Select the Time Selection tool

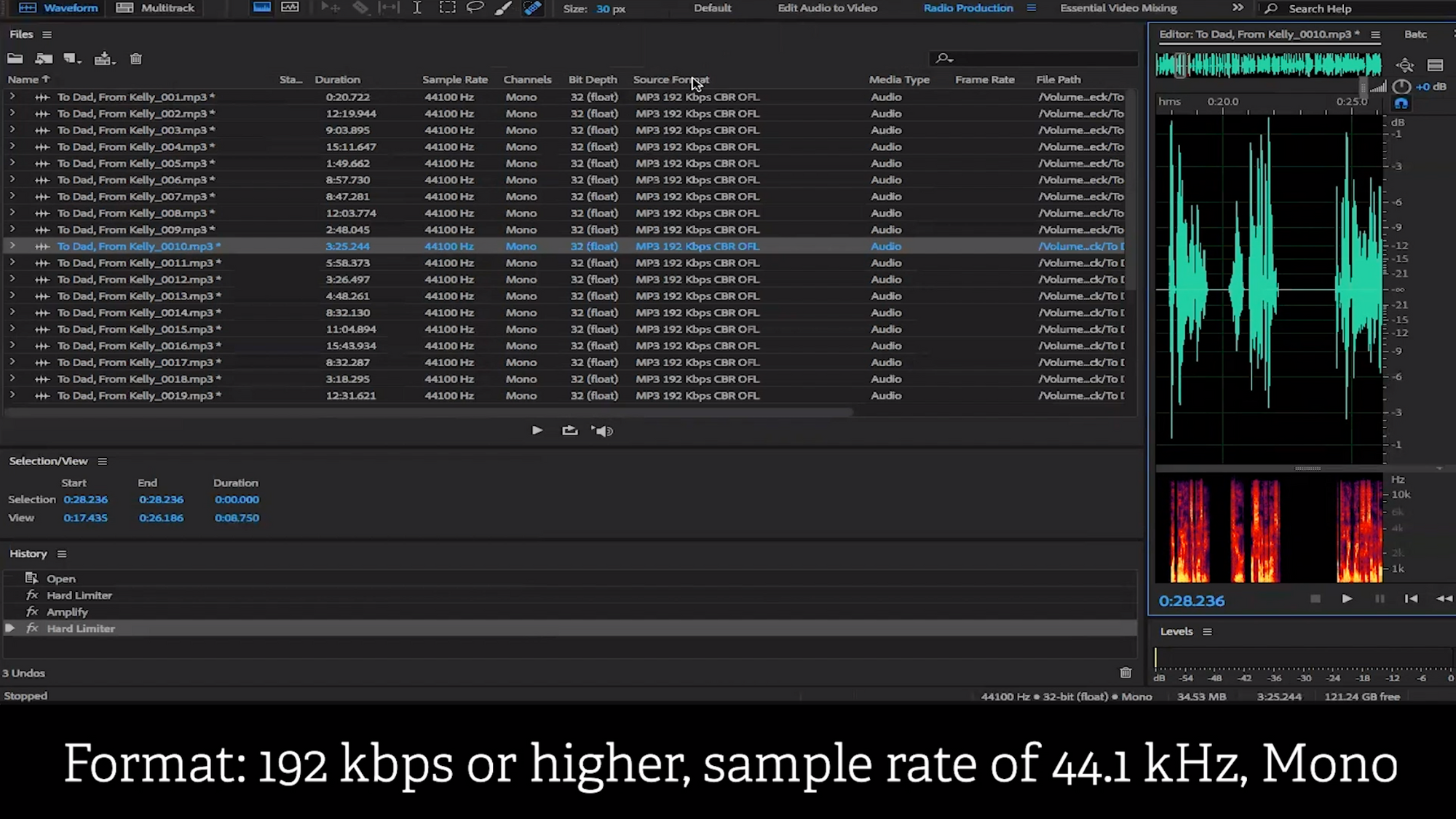(x=417, y=8)
